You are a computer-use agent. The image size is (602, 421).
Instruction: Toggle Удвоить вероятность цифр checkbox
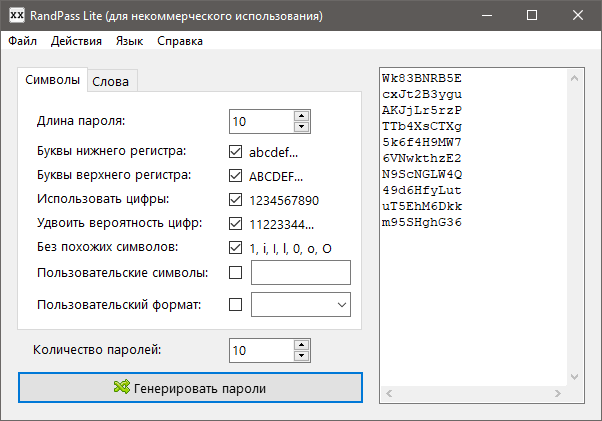(235, 223)
